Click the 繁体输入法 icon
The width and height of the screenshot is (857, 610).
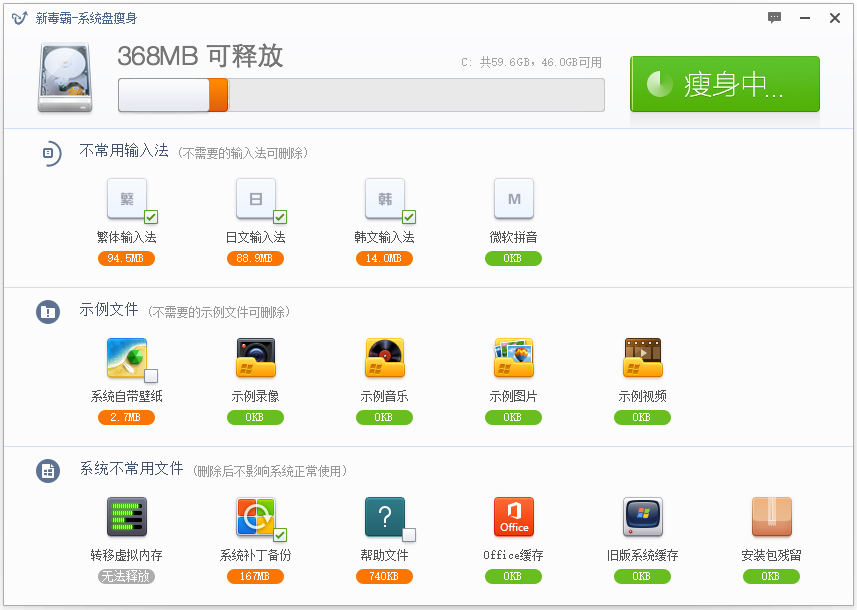[127, 198]
